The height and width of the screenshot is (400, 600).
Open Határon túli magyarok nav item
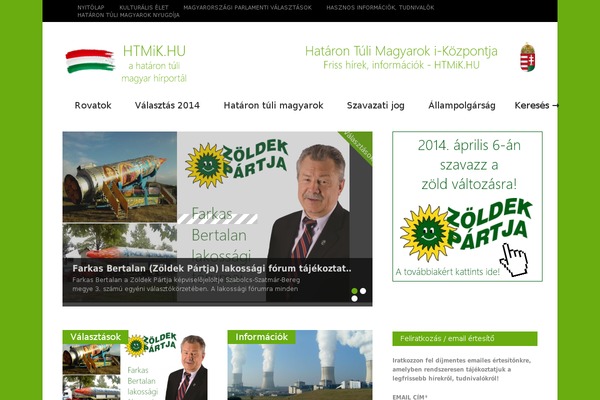coord(274,105)
